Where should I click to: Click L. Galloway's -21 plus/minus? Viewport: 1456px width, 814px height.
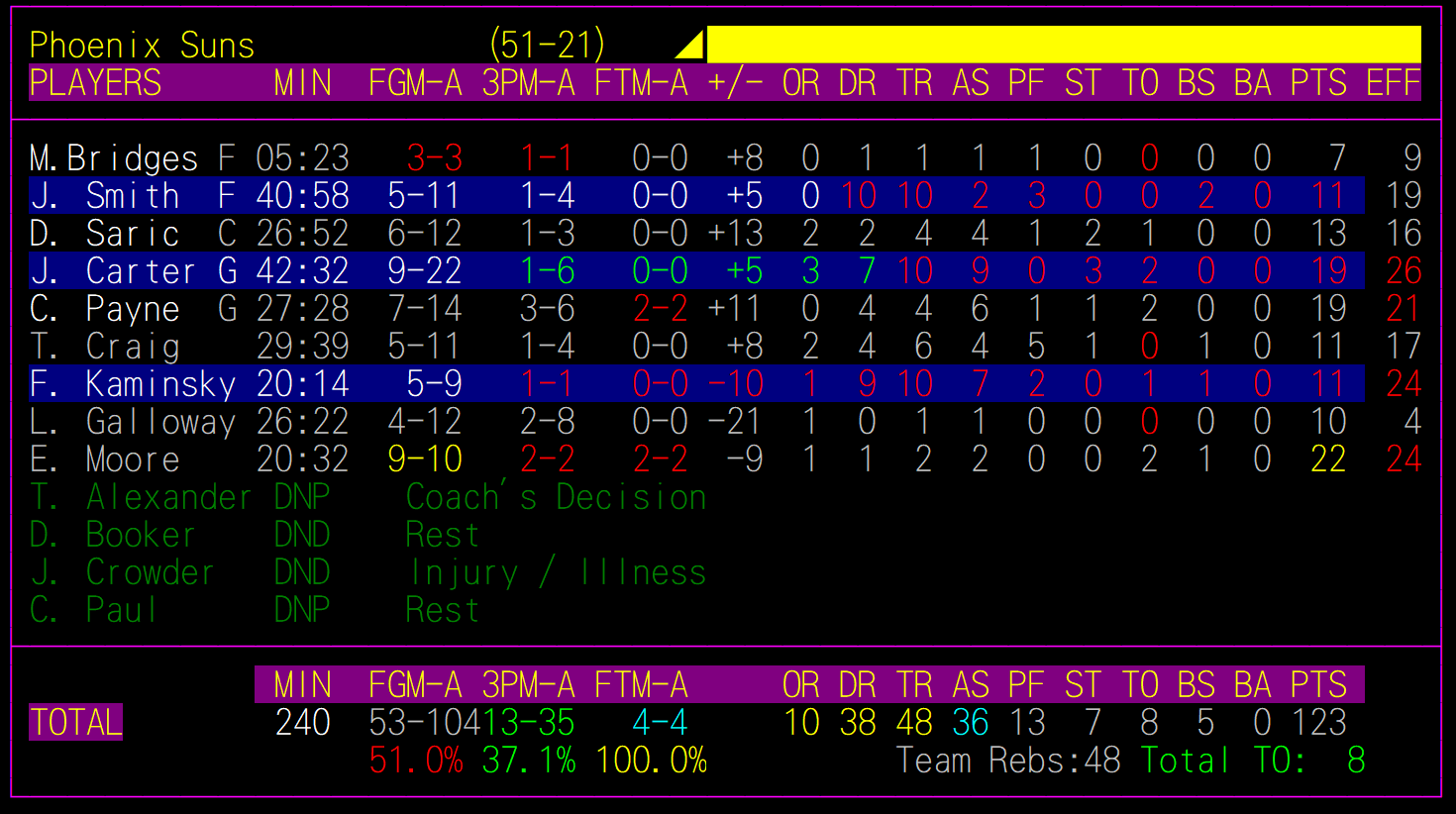point(735,422)
